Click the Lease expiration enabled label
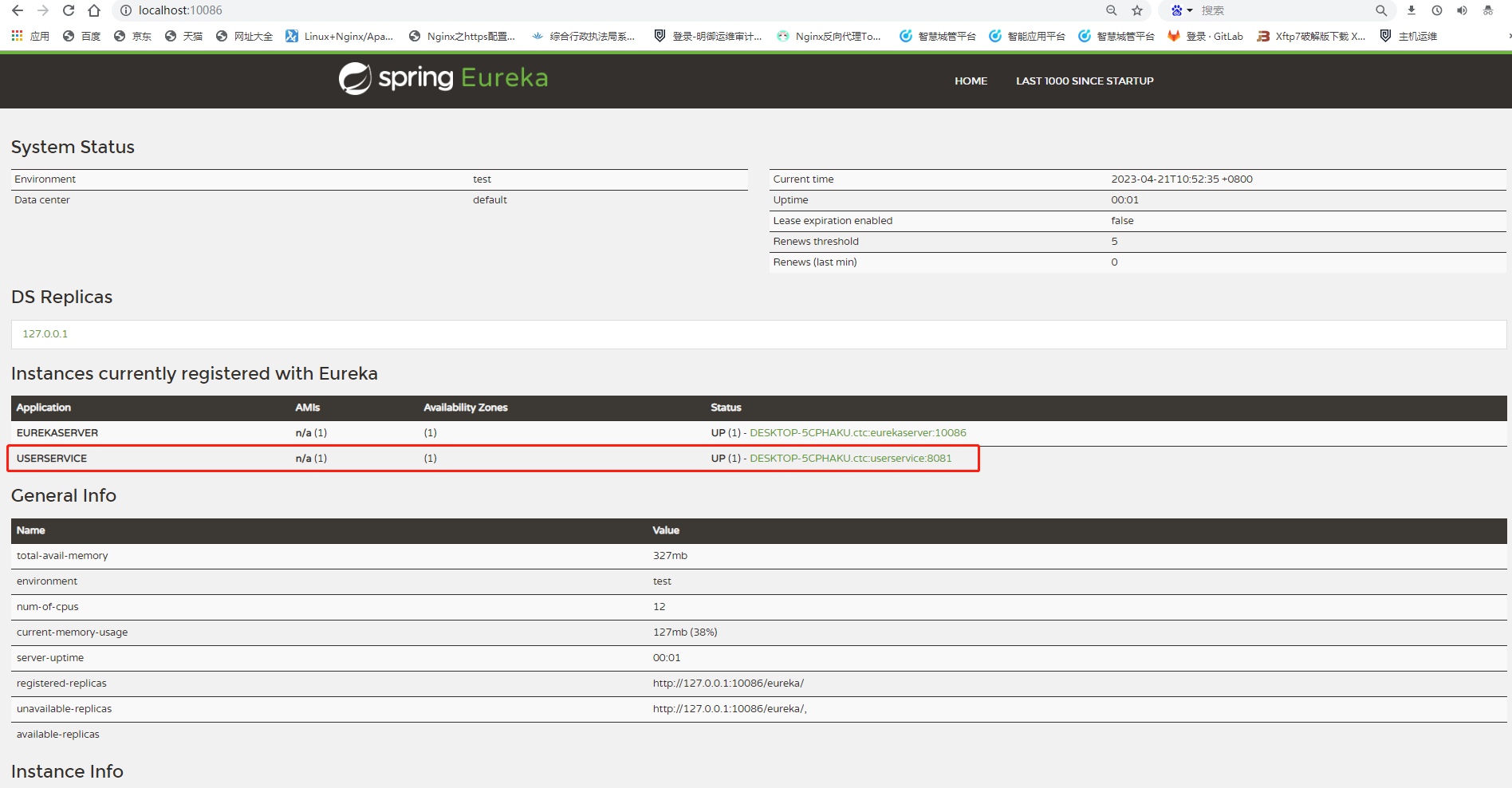Screen dimensions: 1512x788 tap(833, 221)
